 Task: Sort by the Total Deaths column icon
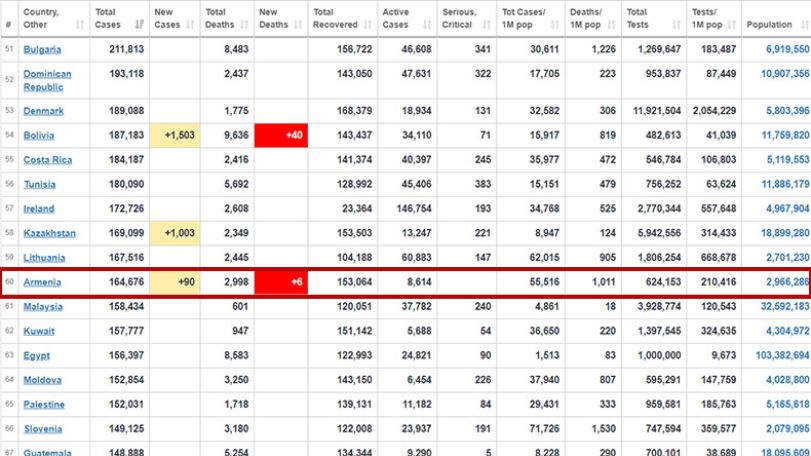click(x=244, y=24)
